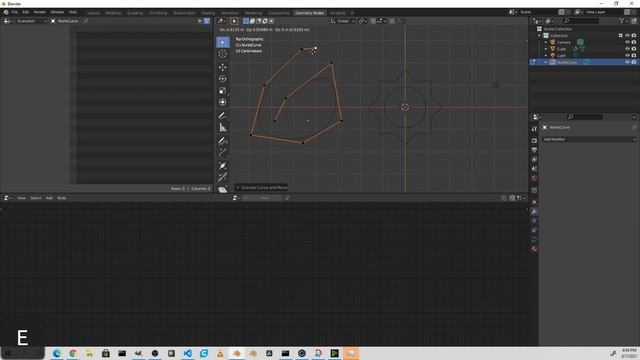Click the Outliner search field
The width and height of the screenshot is (640, 360).
tap(581, 21)
